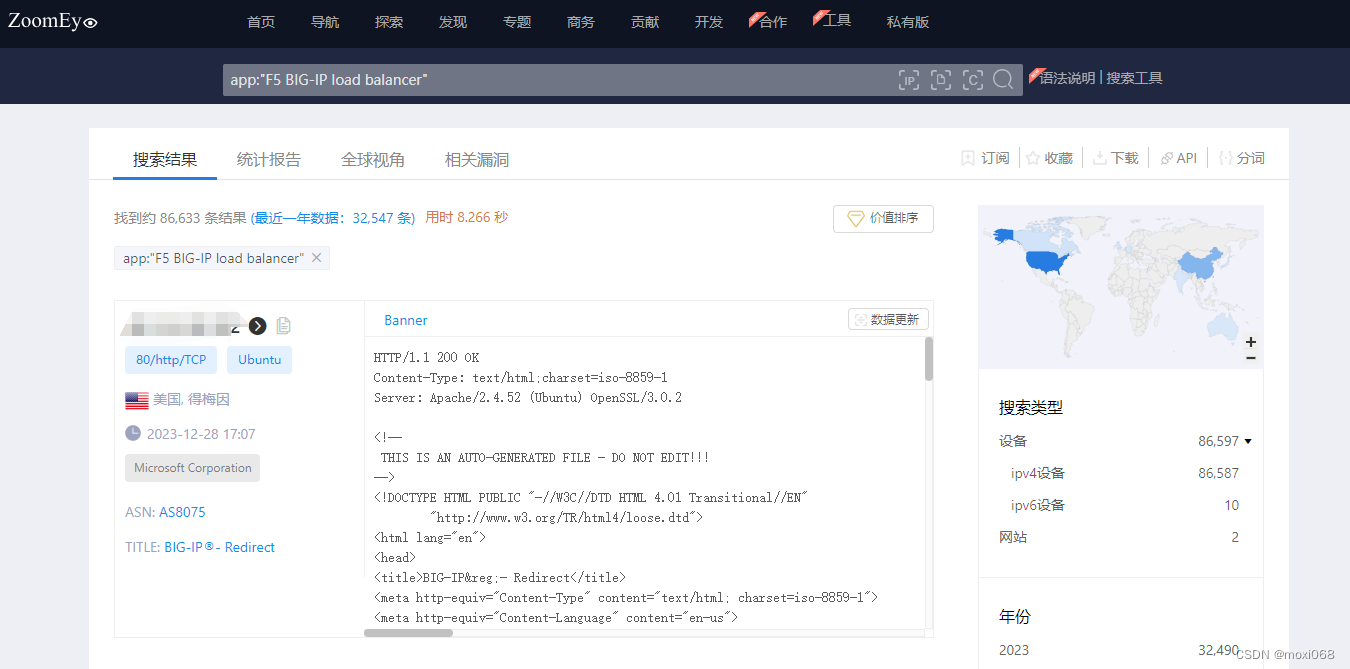Viewport: 1350px width, 669px height.
Task: Zoom out on the world map
Action: click(1251, 357)
